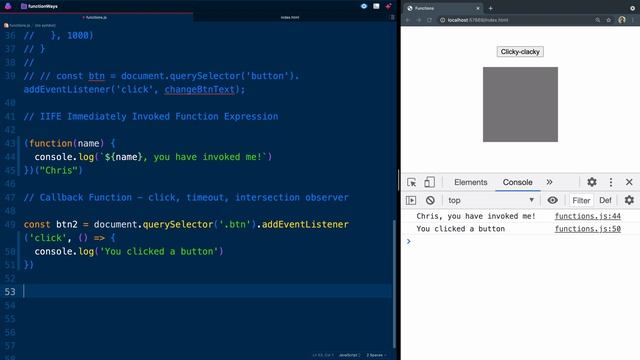Click the console prompt chevron

(409, 242)
